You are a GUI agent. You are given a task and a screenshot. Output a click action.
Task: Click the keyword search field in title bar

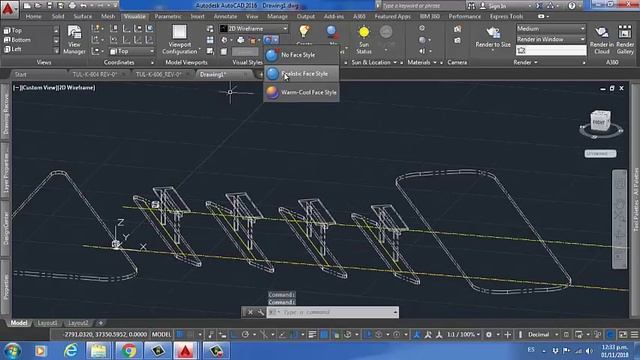(x=423, y=6)
